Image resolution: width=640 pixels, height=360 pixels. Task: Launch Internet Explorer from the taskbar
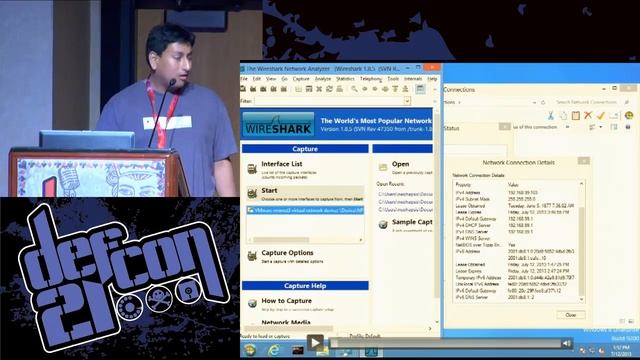[x=274, y=350]
